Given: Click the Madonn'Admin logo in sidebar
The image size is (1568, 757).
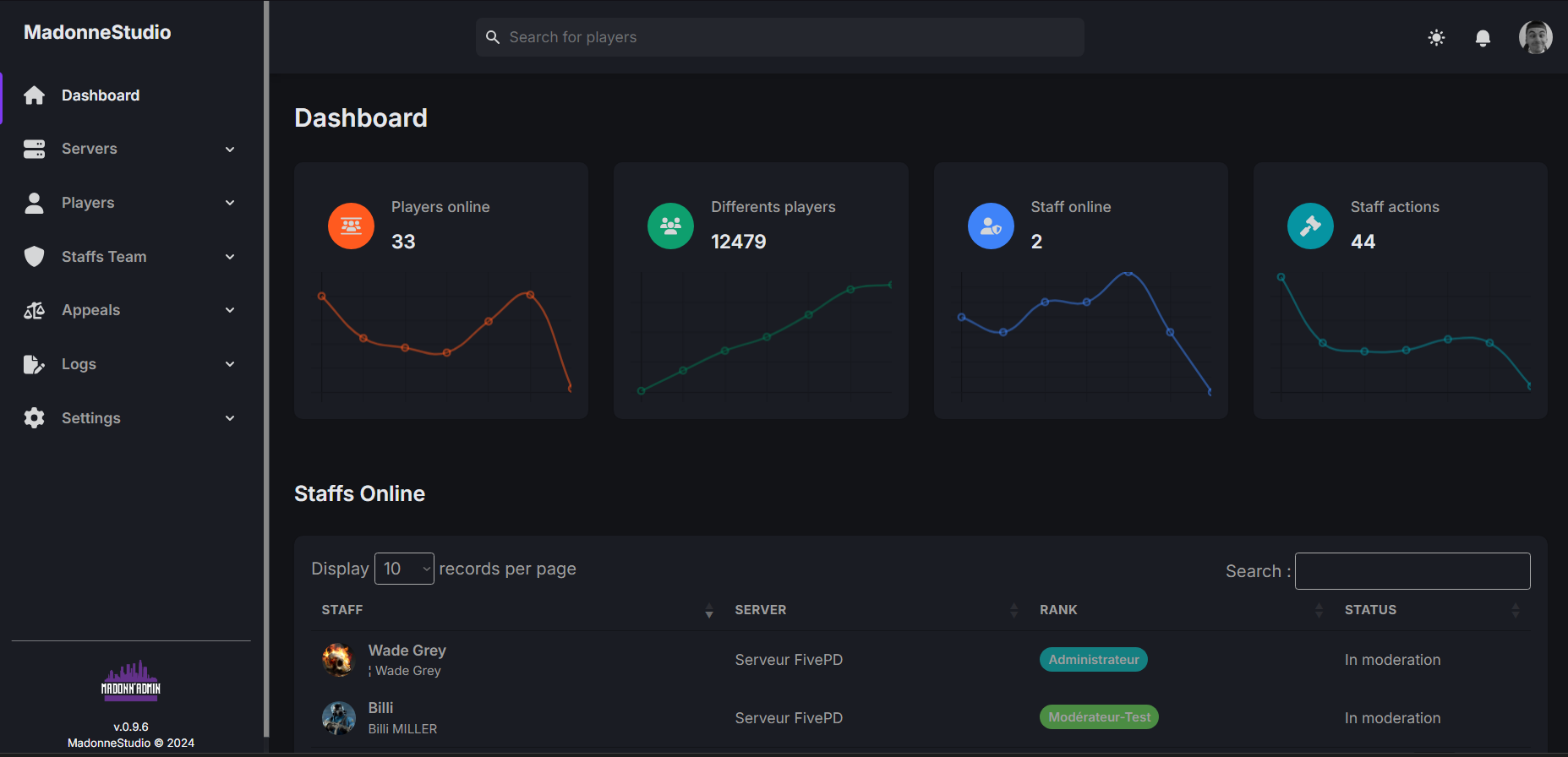Looking at the screenshot, I should 131,681.
